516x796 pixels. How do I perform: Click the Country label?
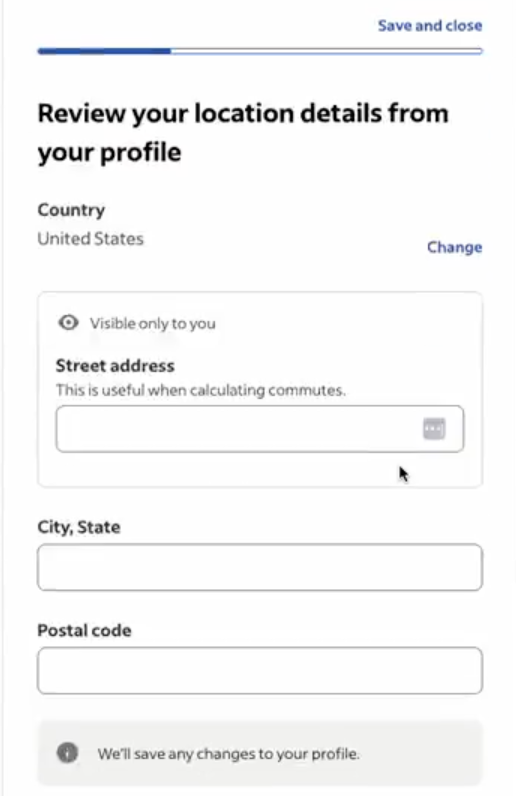pyautogui.click(x=71, y=210)
